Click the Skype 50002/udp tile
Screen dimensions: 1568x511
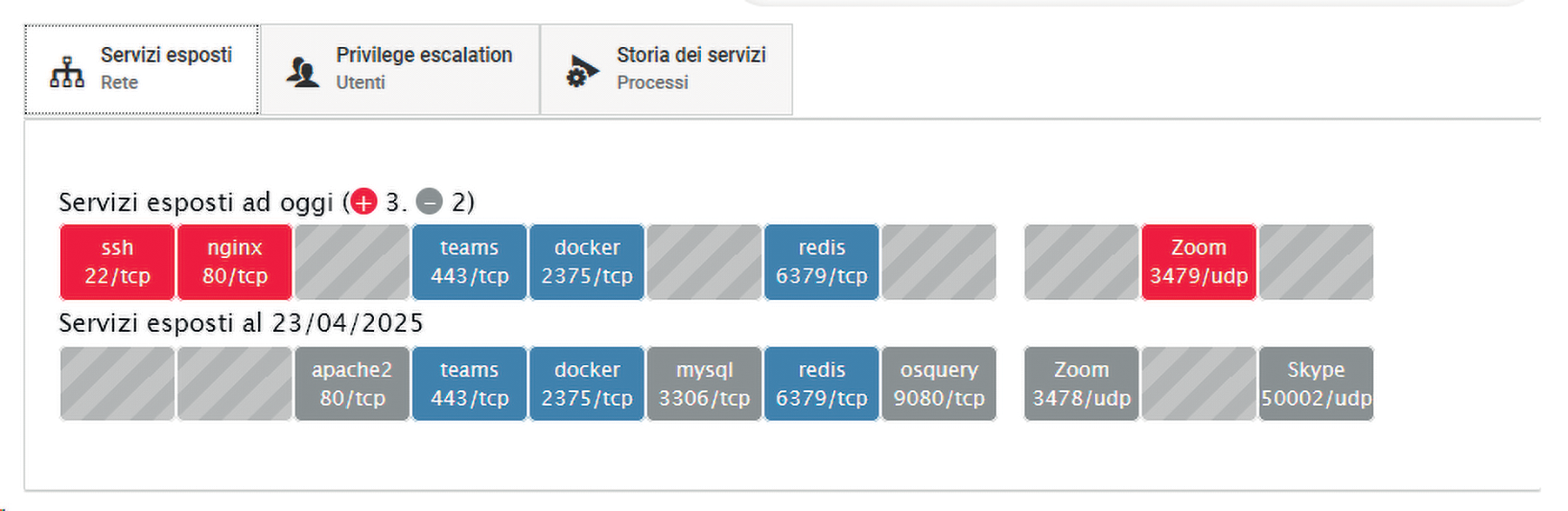[1316, 383]
